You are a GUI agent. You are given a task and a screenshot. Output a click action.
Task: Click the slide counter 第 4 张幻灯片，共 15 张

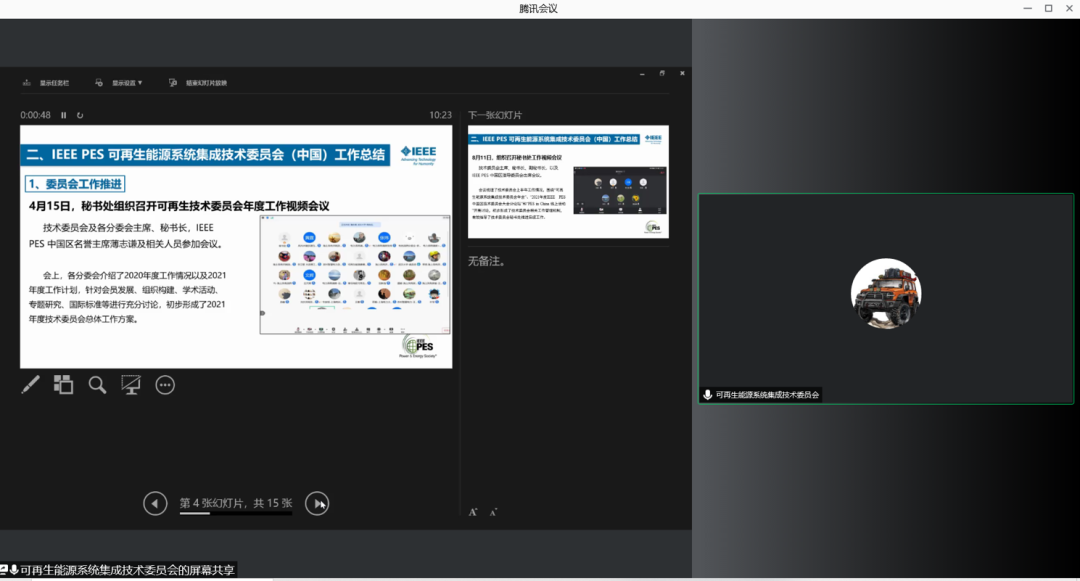236,503
